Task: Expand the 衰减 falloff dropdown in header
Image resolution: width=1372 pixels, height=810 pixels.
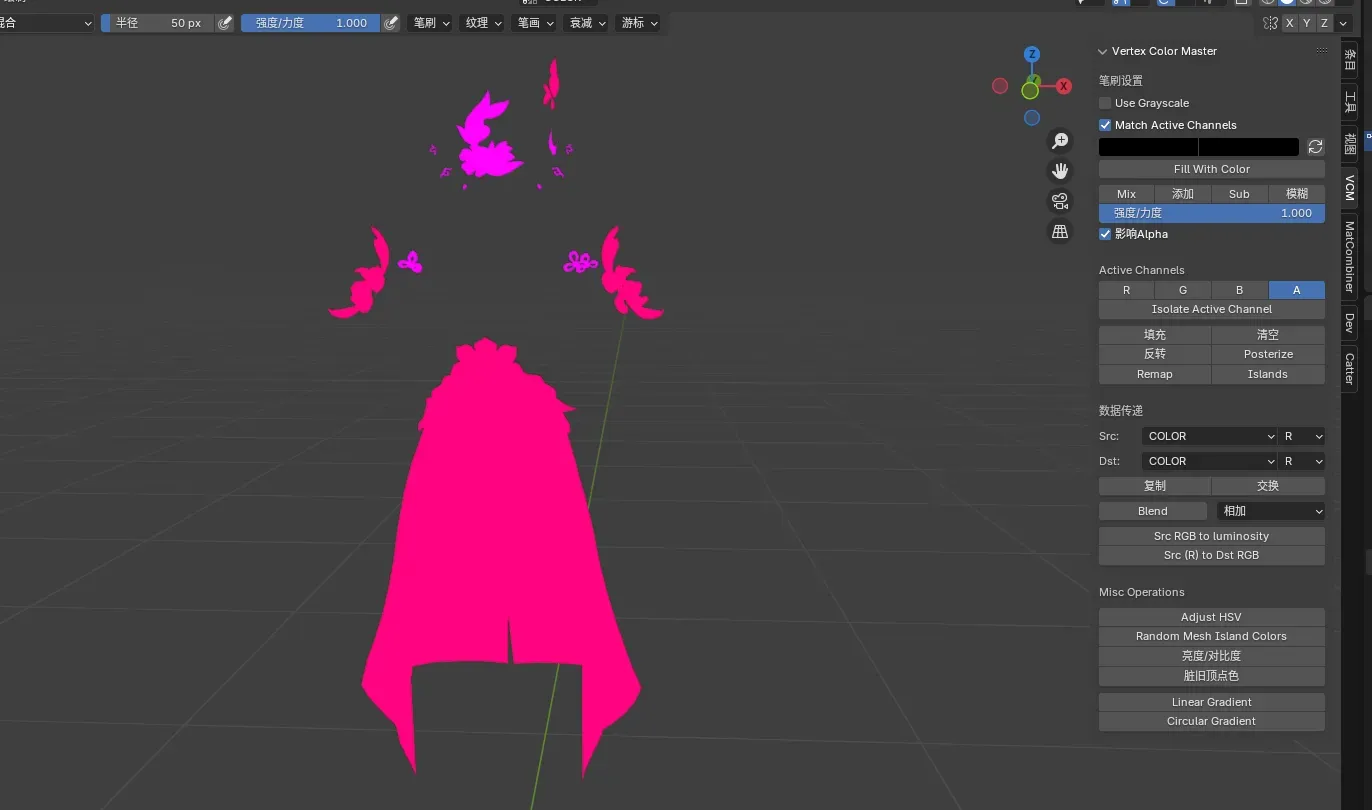Action: (587, 23)
